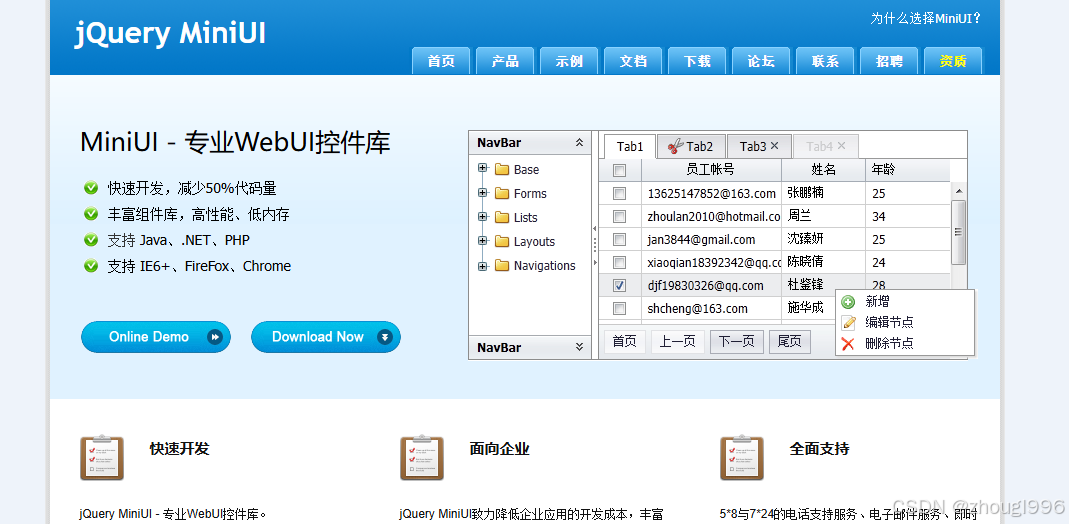Expand the Layouts tree node
Image resolution: width=1069 pixels, height=524 pixels.
(483, 241)
